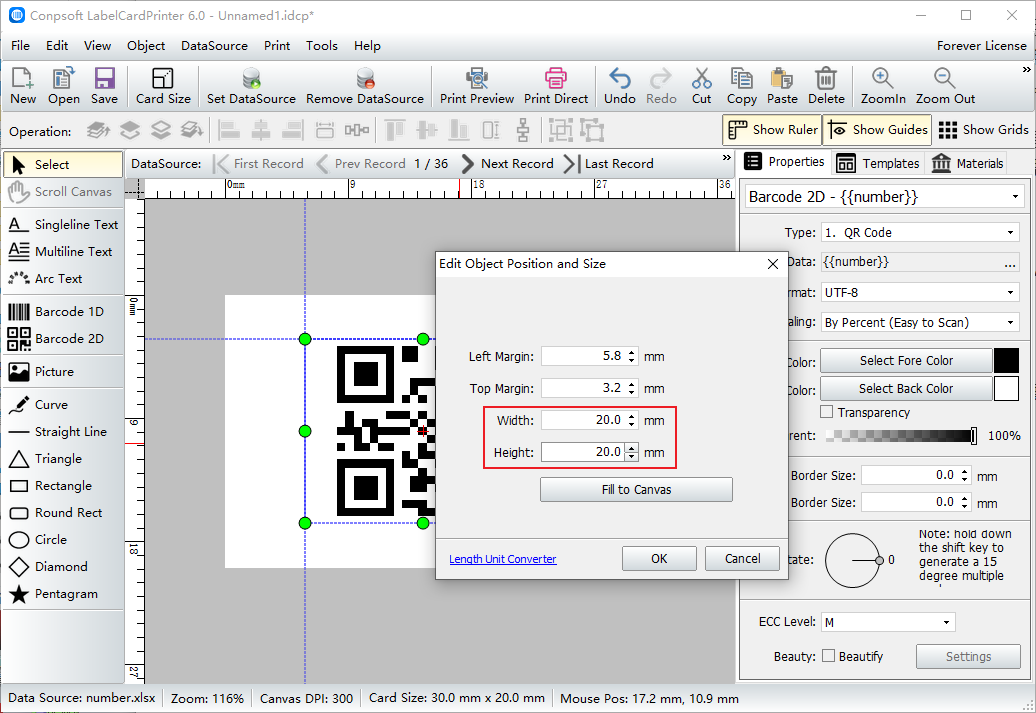Click Remove DataSource in the toolbar

(365, 86)
